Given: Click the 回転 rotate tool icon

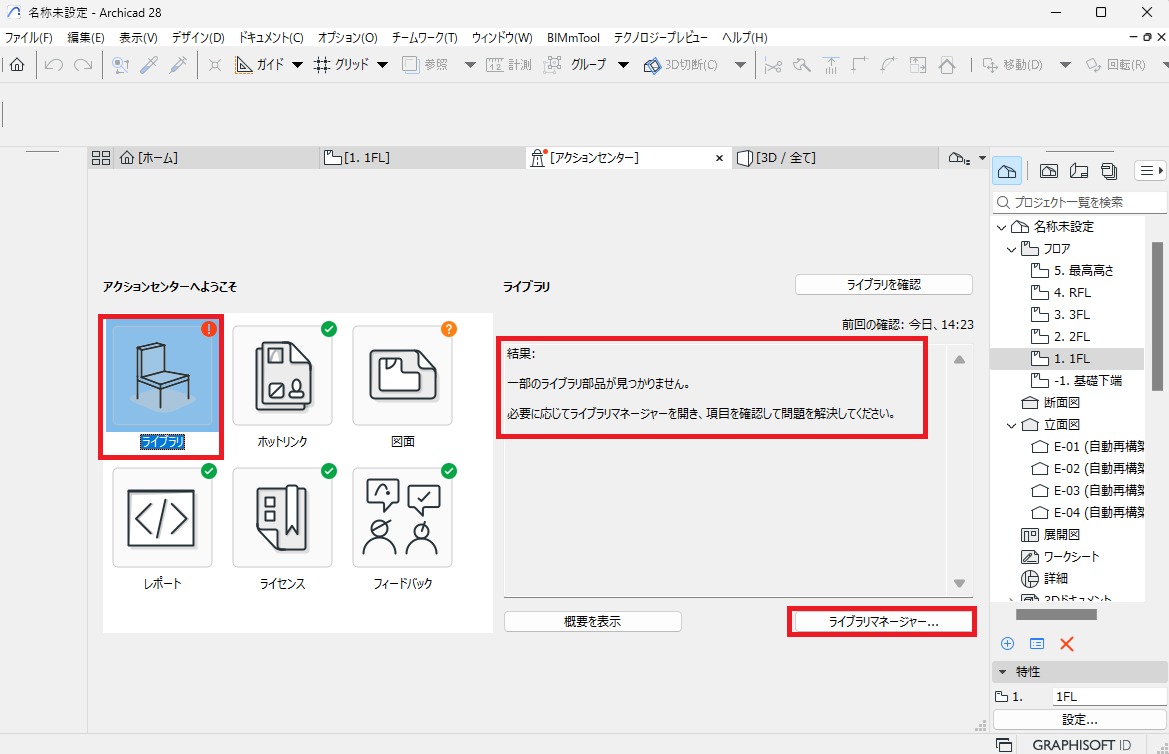Looking at the screenshot, I should (x=1094, y=65).
